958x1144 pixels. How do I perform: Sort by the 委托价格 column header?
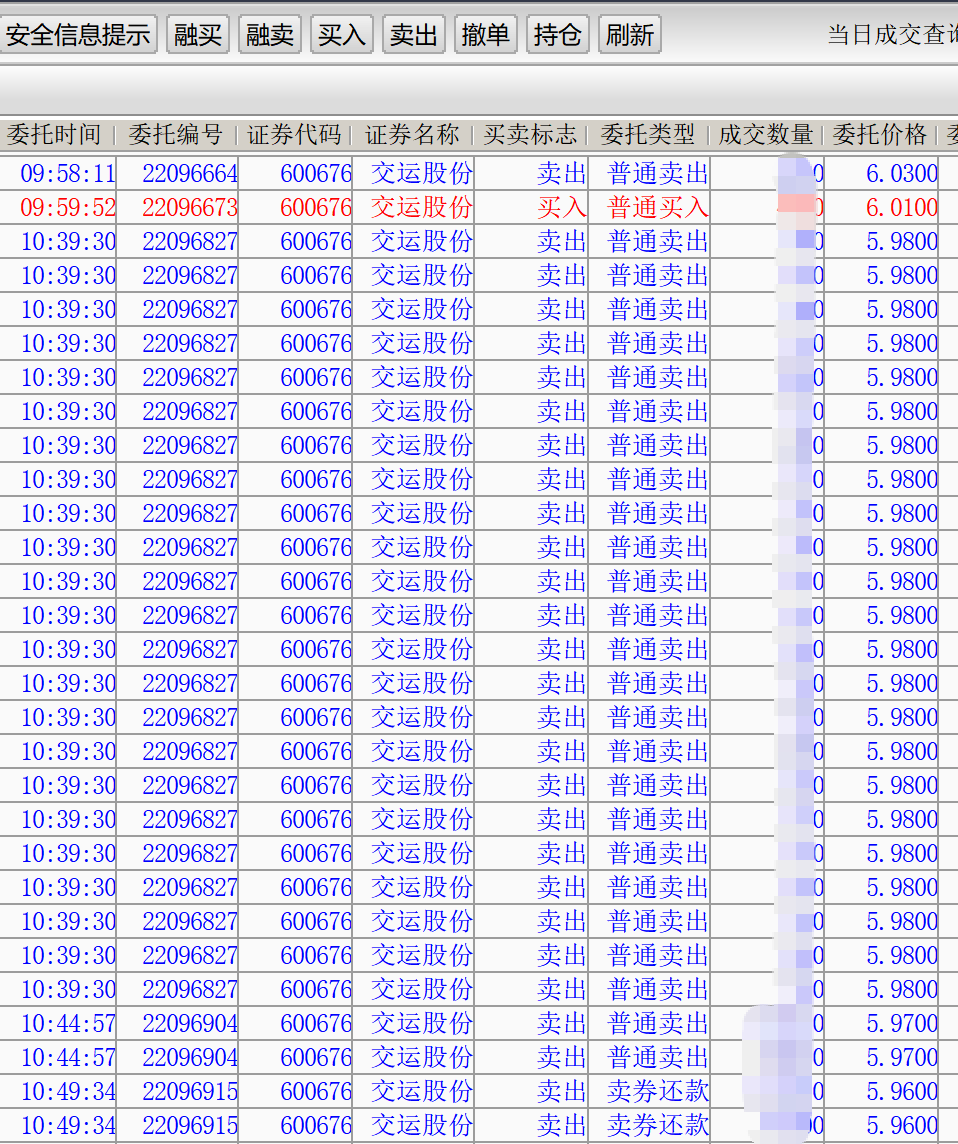880,134
